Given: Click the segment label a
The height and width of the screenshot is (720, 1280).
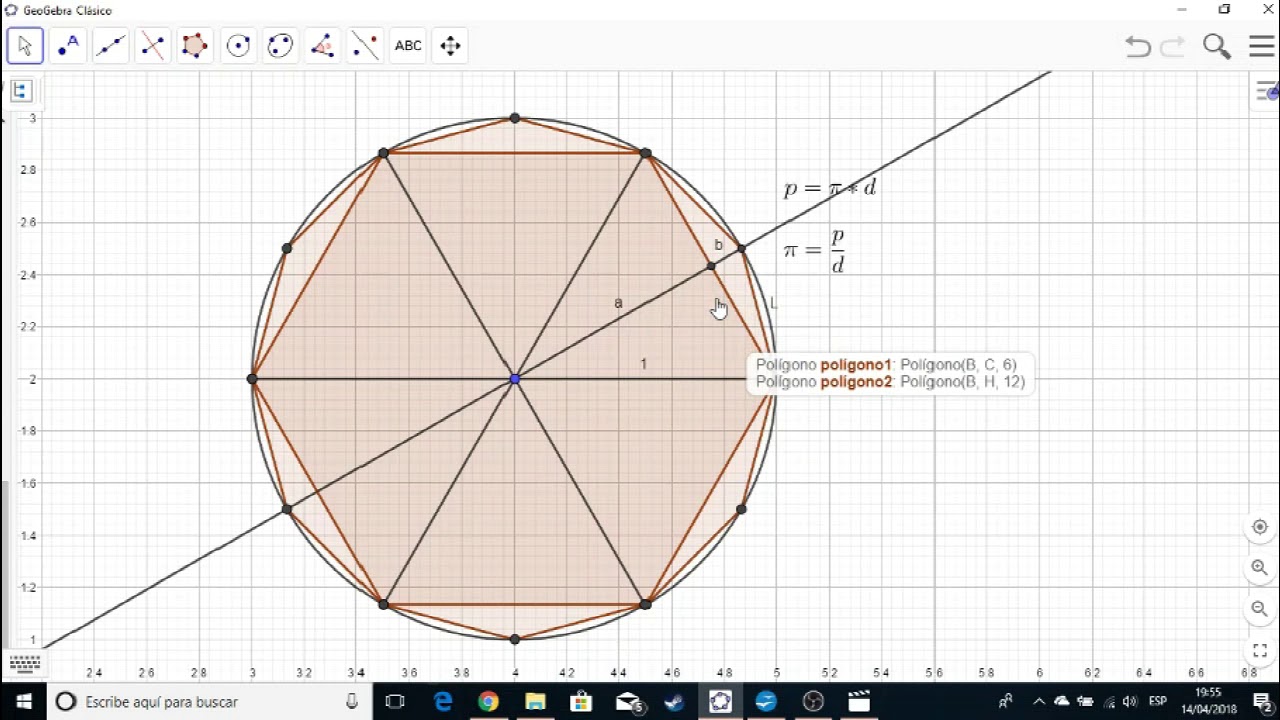Looking at the screenshot, I should [618, 302].
